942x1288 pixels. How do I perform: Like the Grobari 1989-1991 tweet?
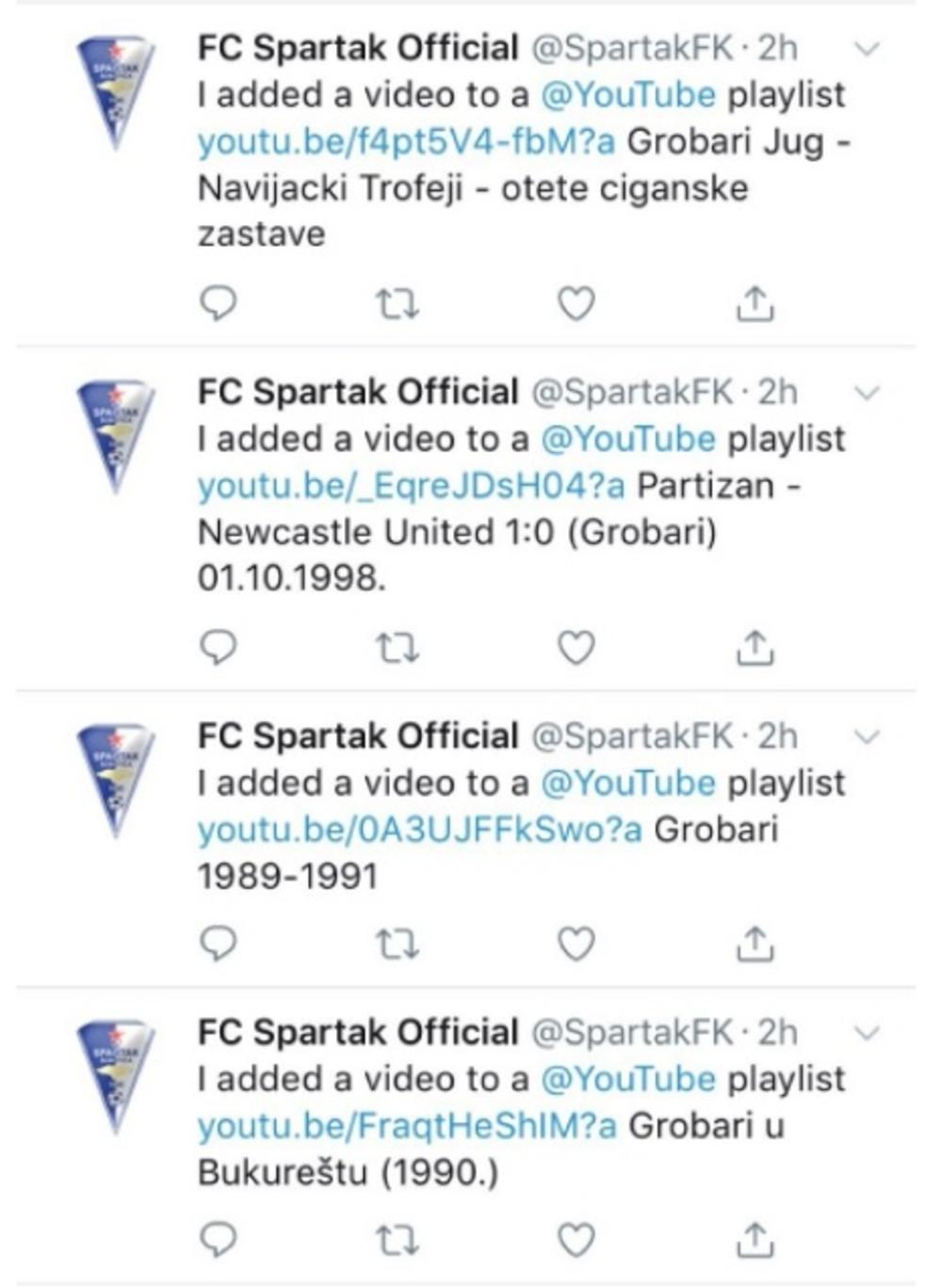(x=577, y=939)
